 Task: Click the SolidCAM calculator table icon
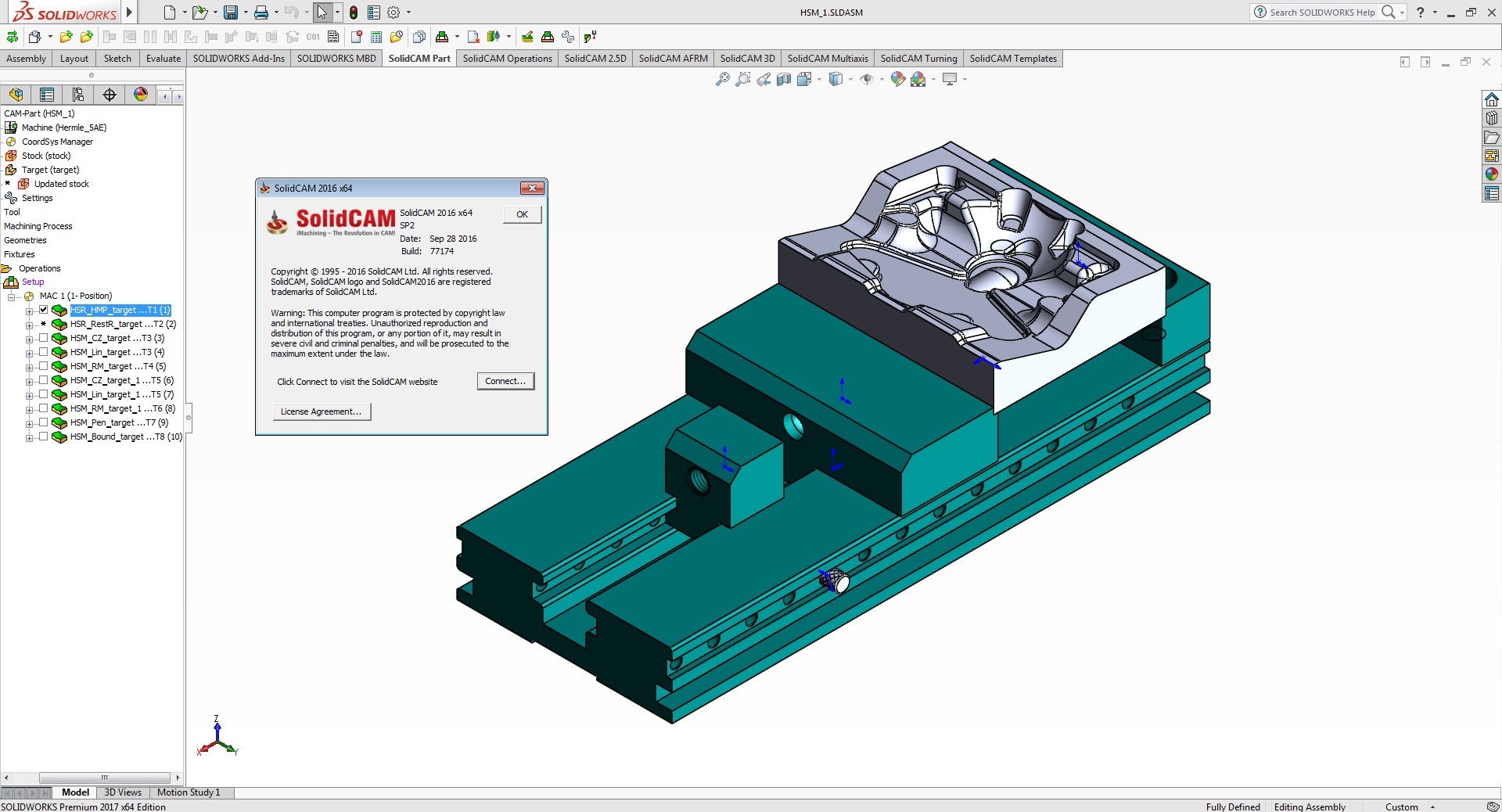(376, 37)
